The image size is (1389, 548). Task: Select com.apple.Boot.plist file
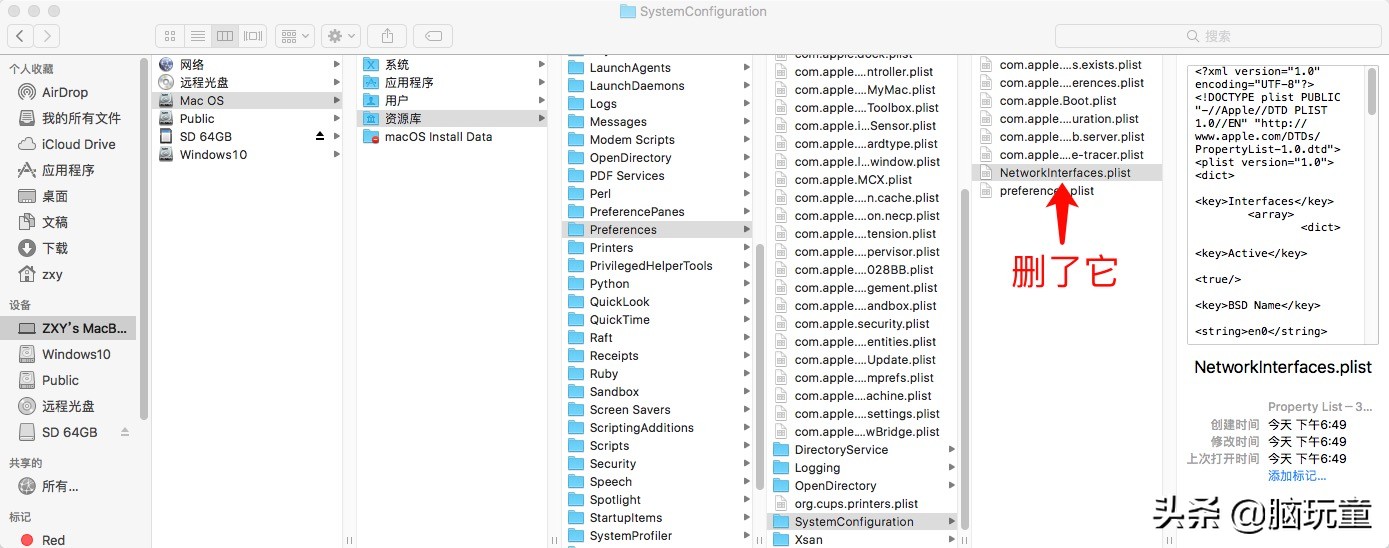[1067, 101]
